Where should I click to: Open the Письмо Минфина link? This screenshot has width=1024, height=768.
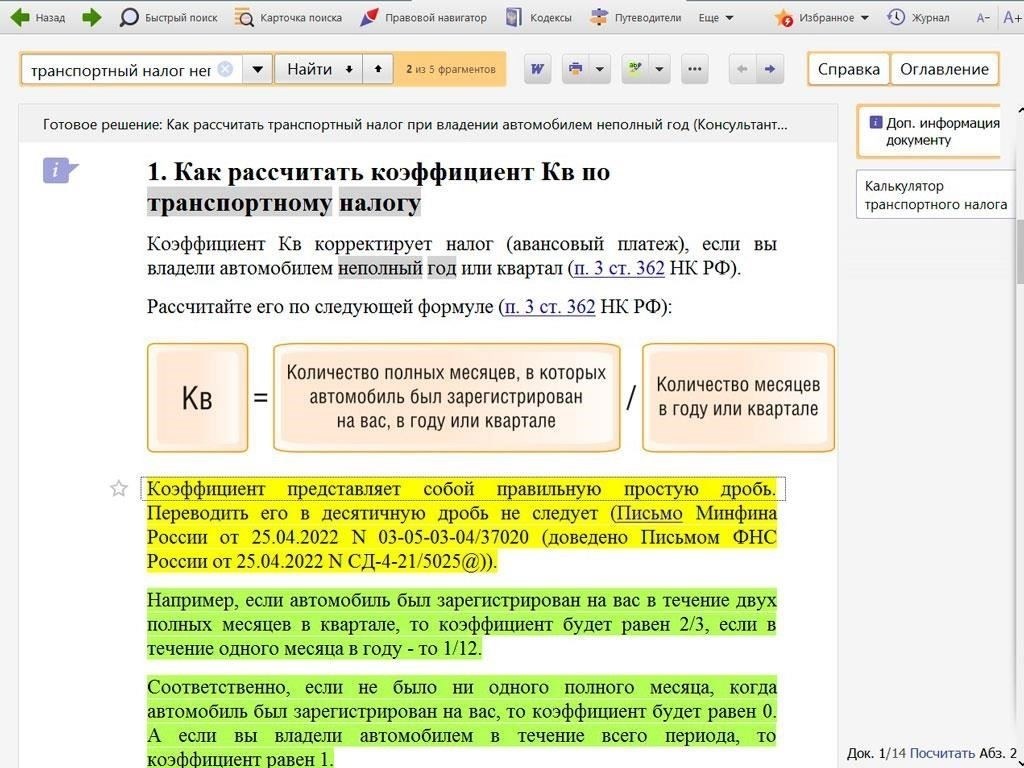(x=648, y=514)
